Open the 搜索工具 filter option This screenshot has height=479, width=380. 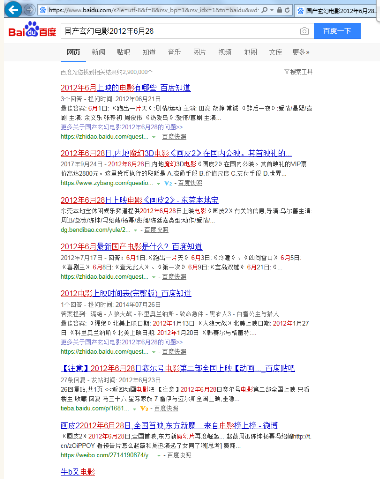click(x=298, y=72)
